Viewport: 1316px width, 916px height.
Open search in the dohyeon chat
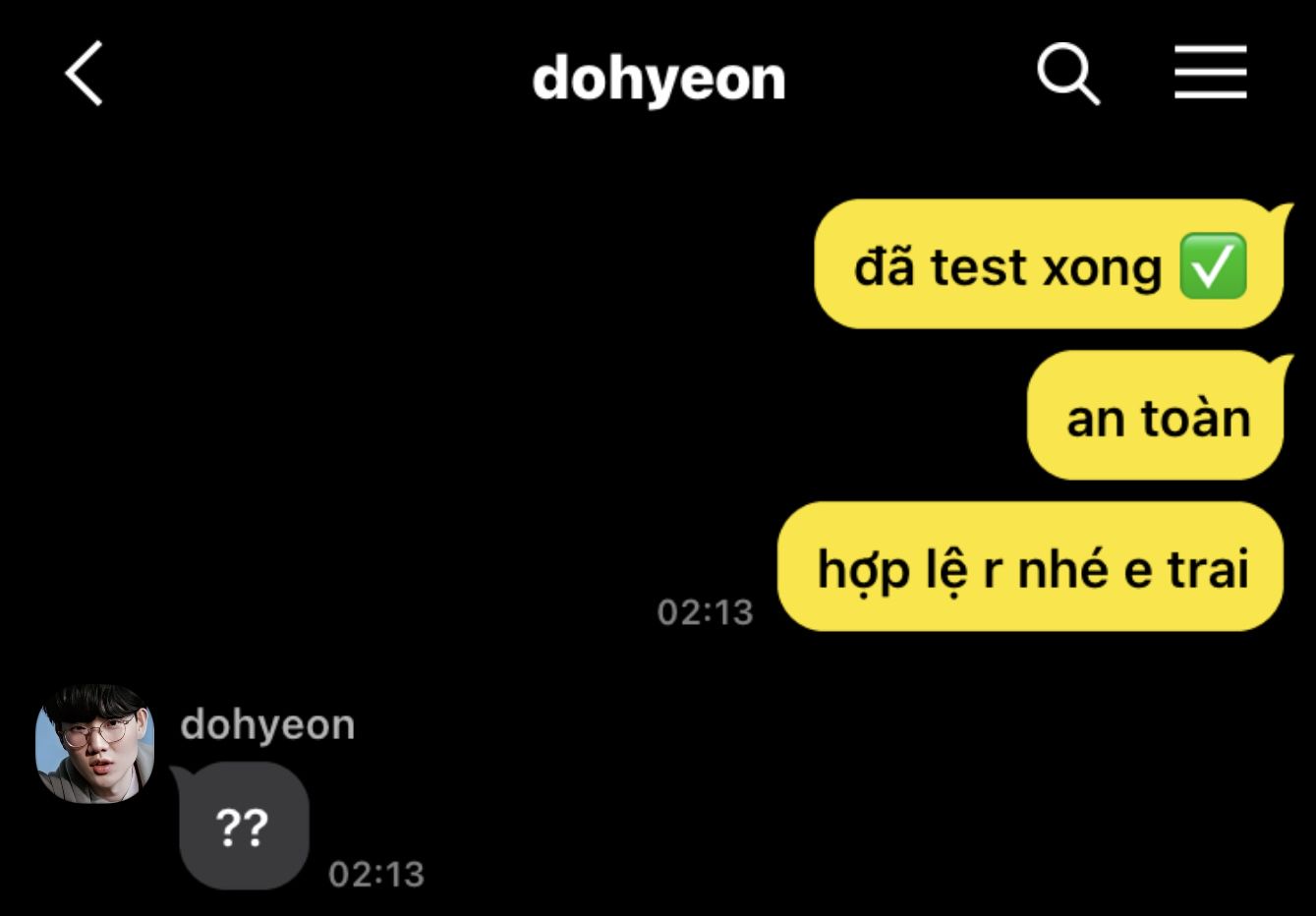coord(1068,74)
